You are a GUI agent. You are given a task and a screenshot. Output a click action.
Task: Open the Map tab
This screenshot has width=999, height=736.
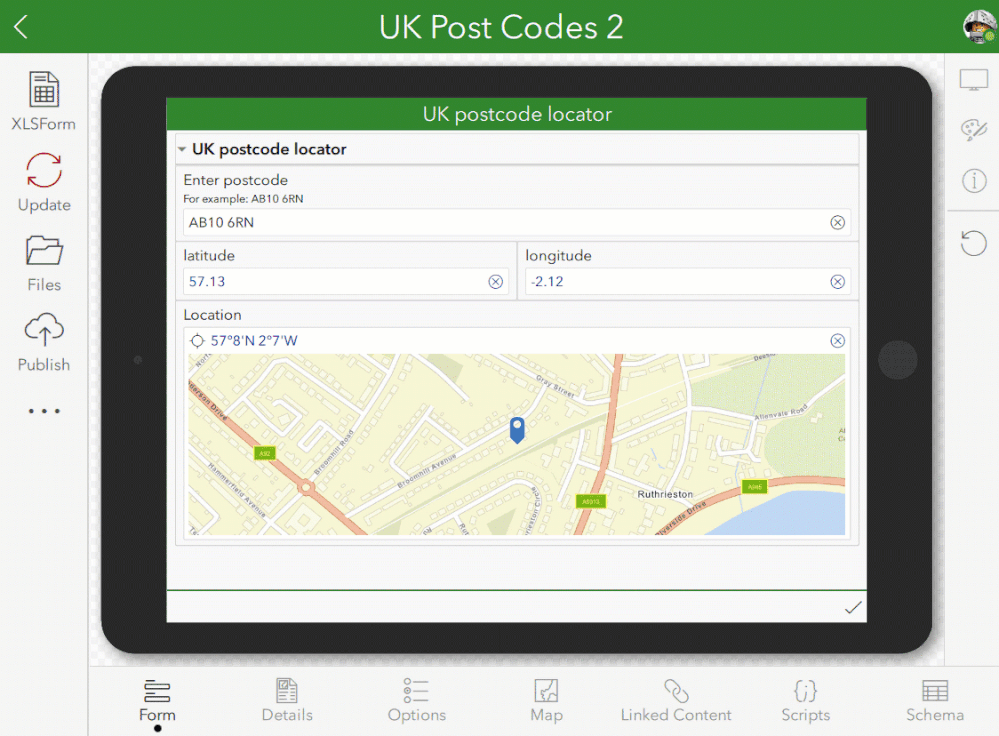tap(547, 701)
